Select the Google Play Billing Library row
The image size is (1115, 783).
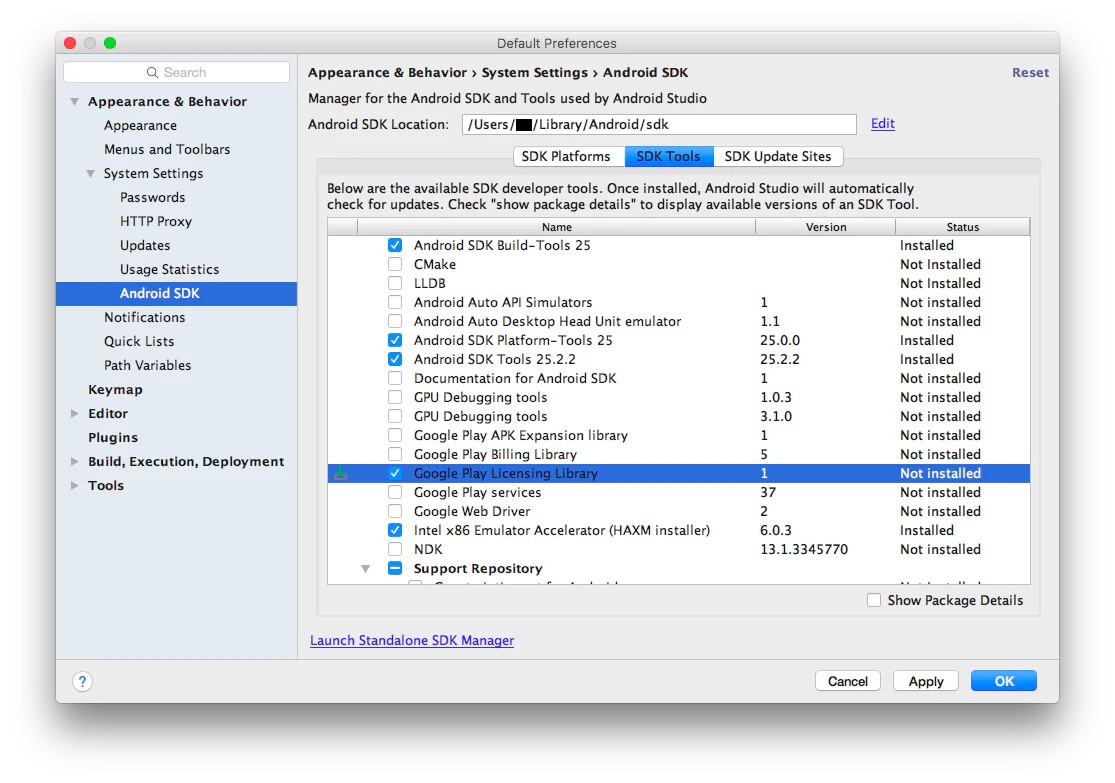click(678, 454)
